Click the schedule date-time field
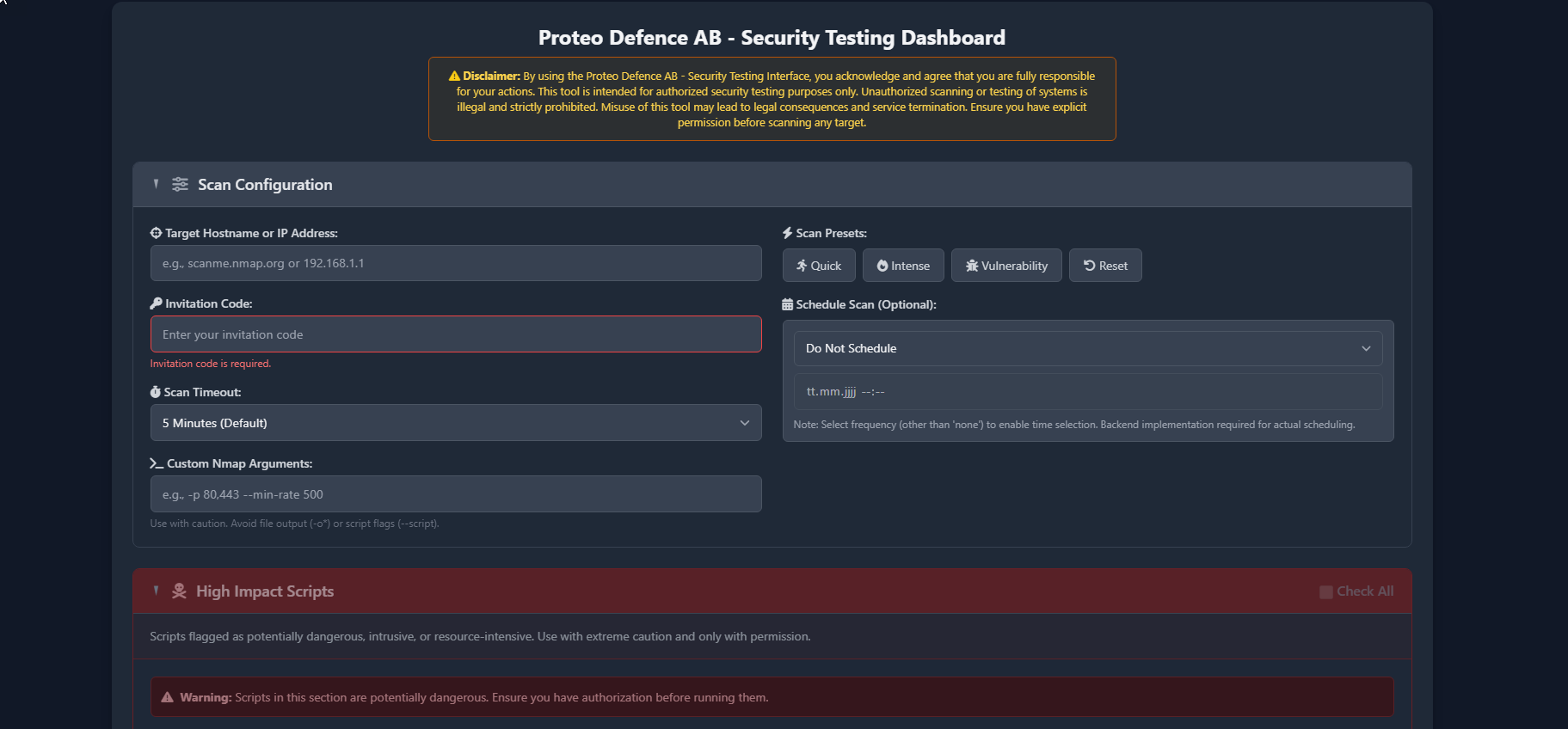 click(1088, 391)
